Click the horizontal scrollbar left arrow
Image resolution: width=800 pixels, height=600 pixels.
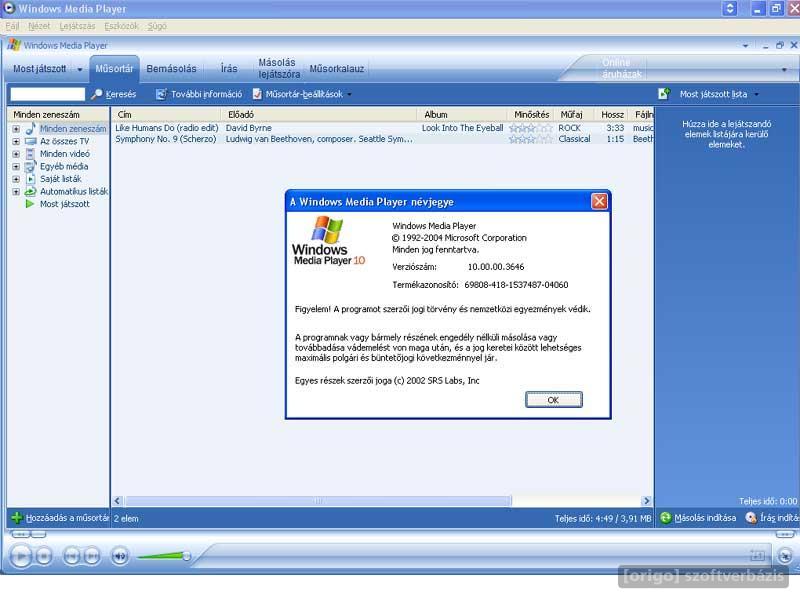(x=117, y=501)
